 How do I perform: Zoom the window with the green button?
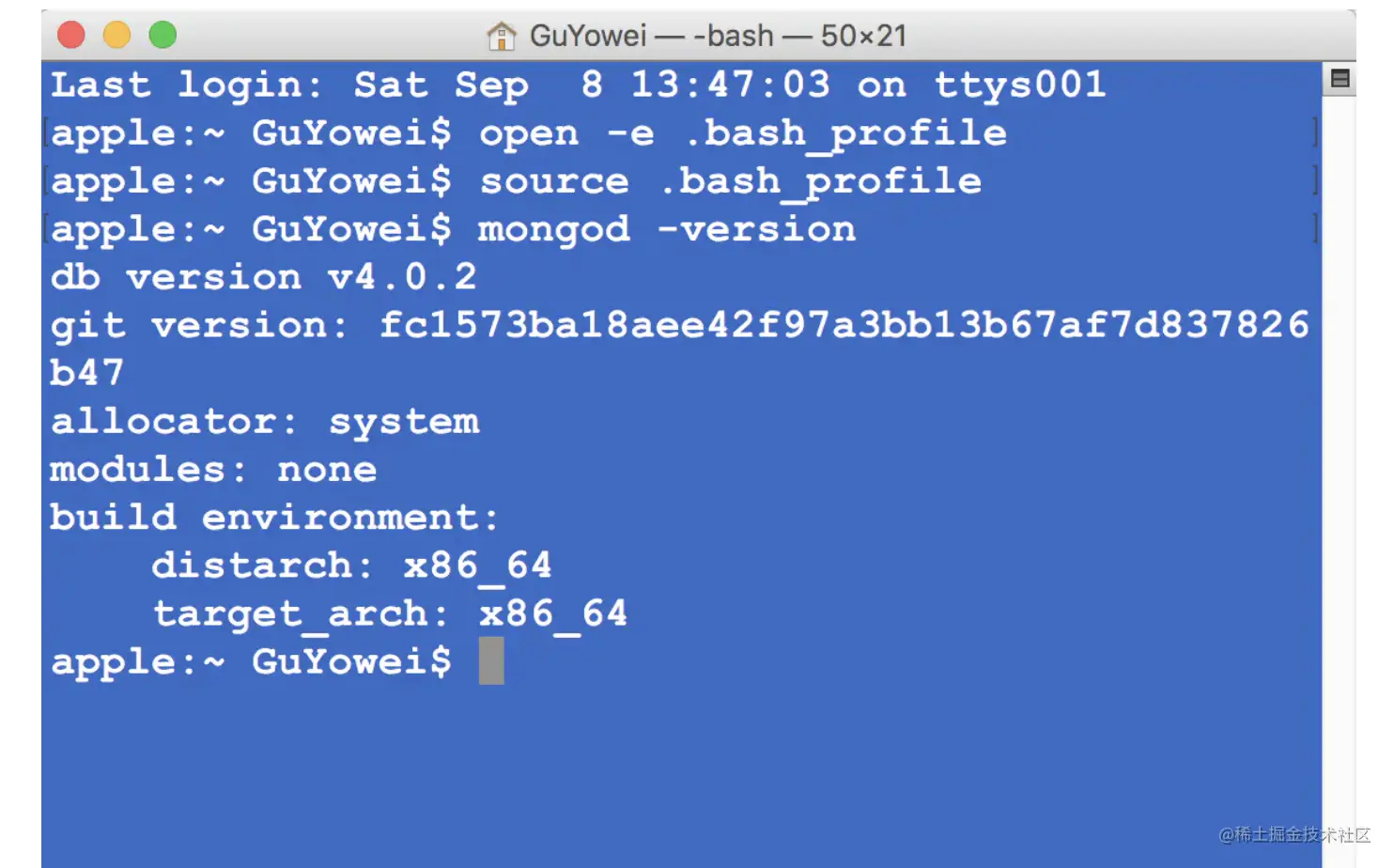[x=163, y=36]
